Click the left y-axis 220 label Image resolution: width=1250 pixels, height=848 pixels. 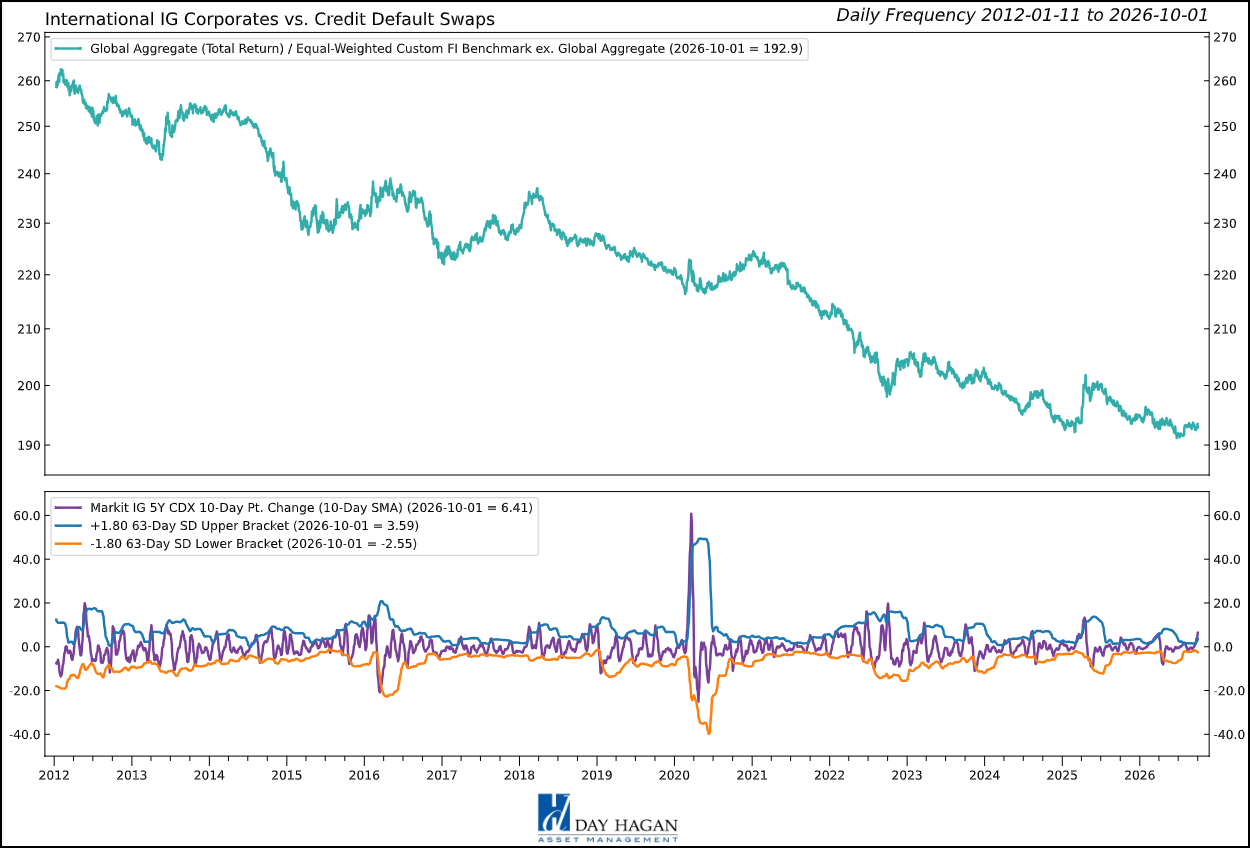(x=28, y=275)
